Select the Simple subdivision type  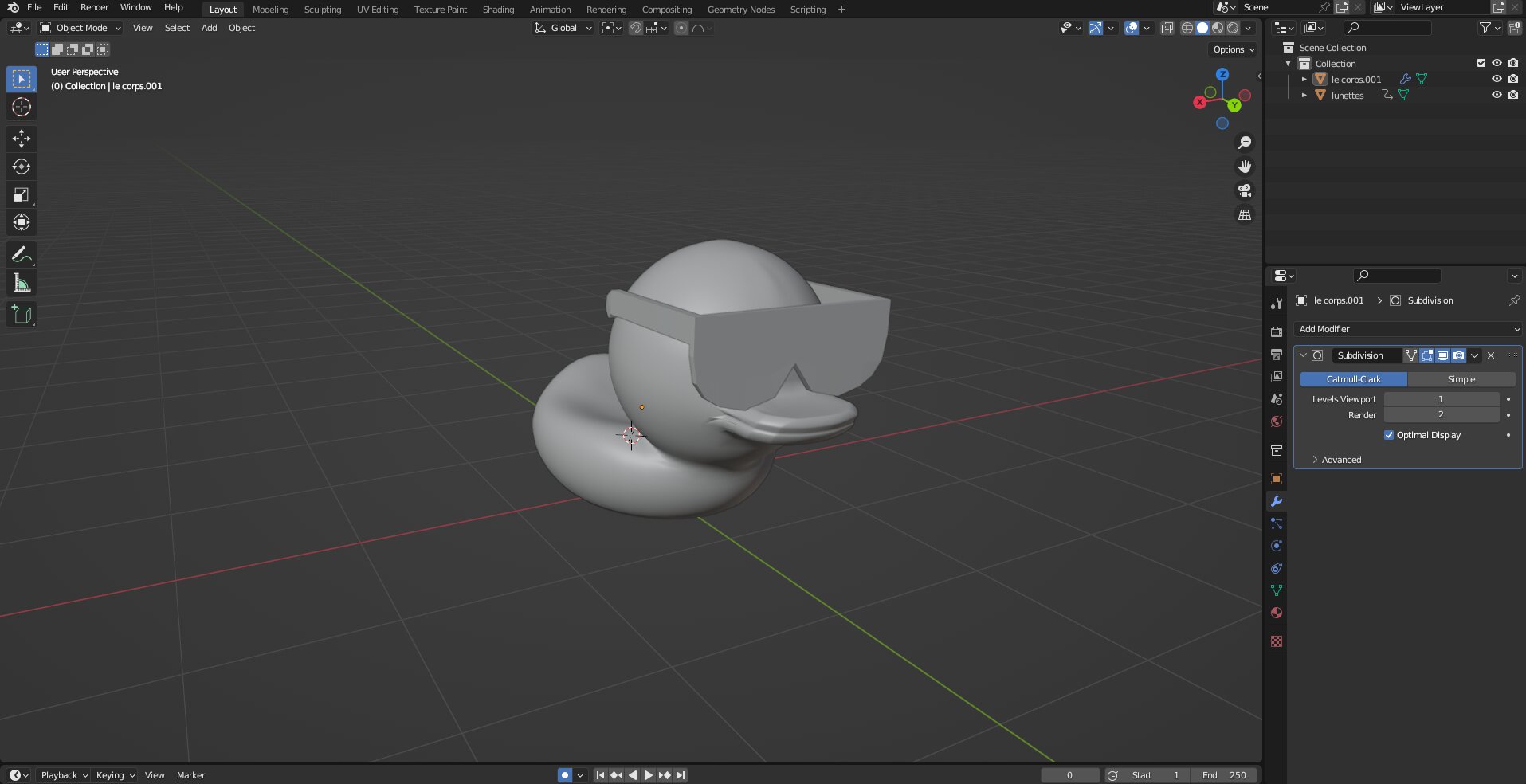[x=1461, y=379]
